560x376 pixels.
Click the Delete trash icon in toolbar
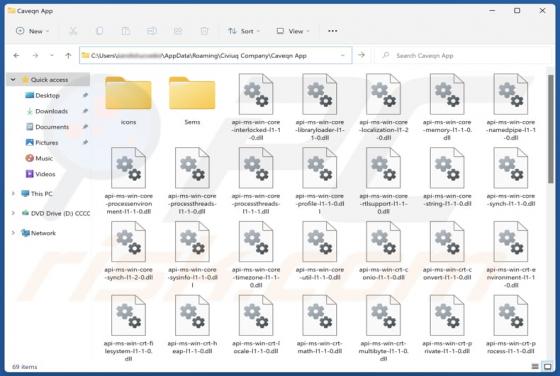click(x=204, y=31)
